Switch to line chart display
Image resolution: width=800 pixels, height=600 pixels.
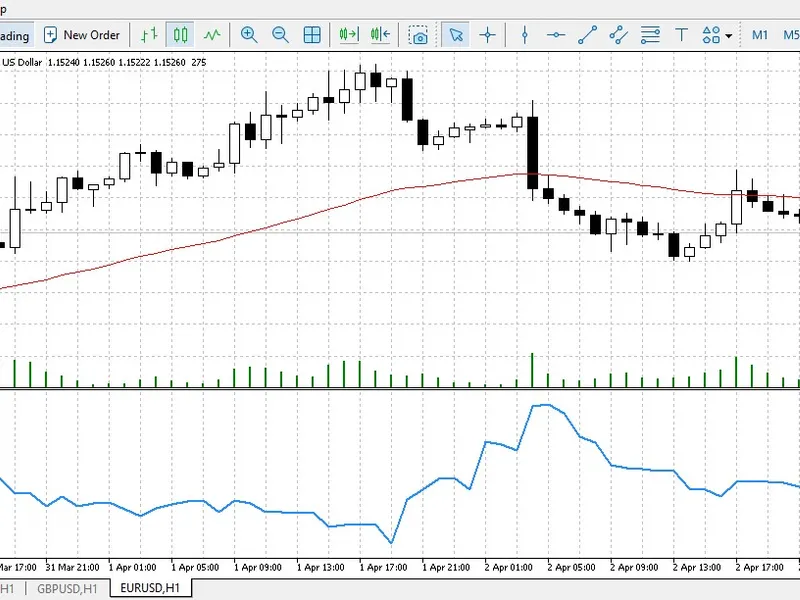[212, 35]
